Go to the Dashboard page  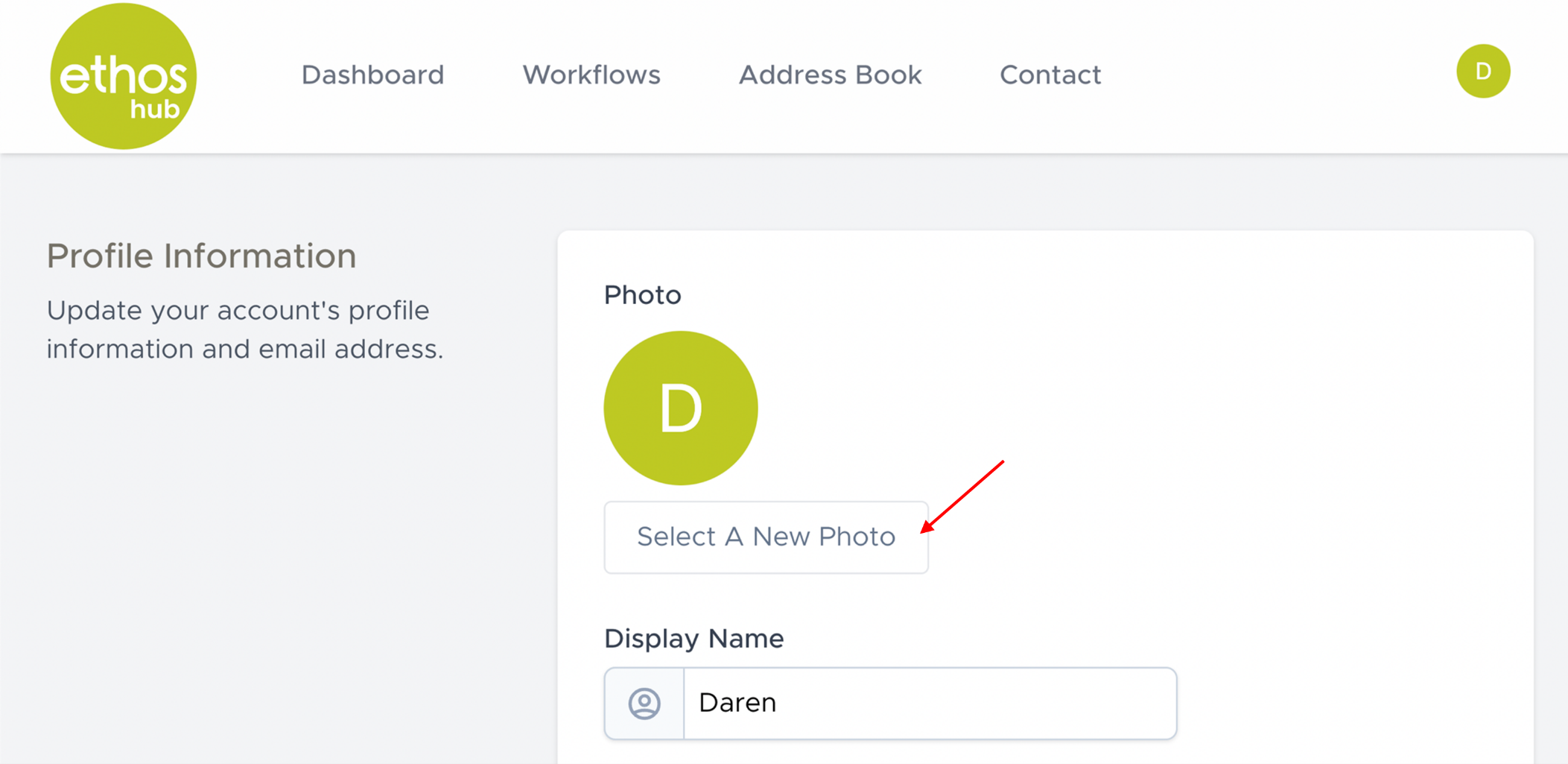click(x=372, y=75)
